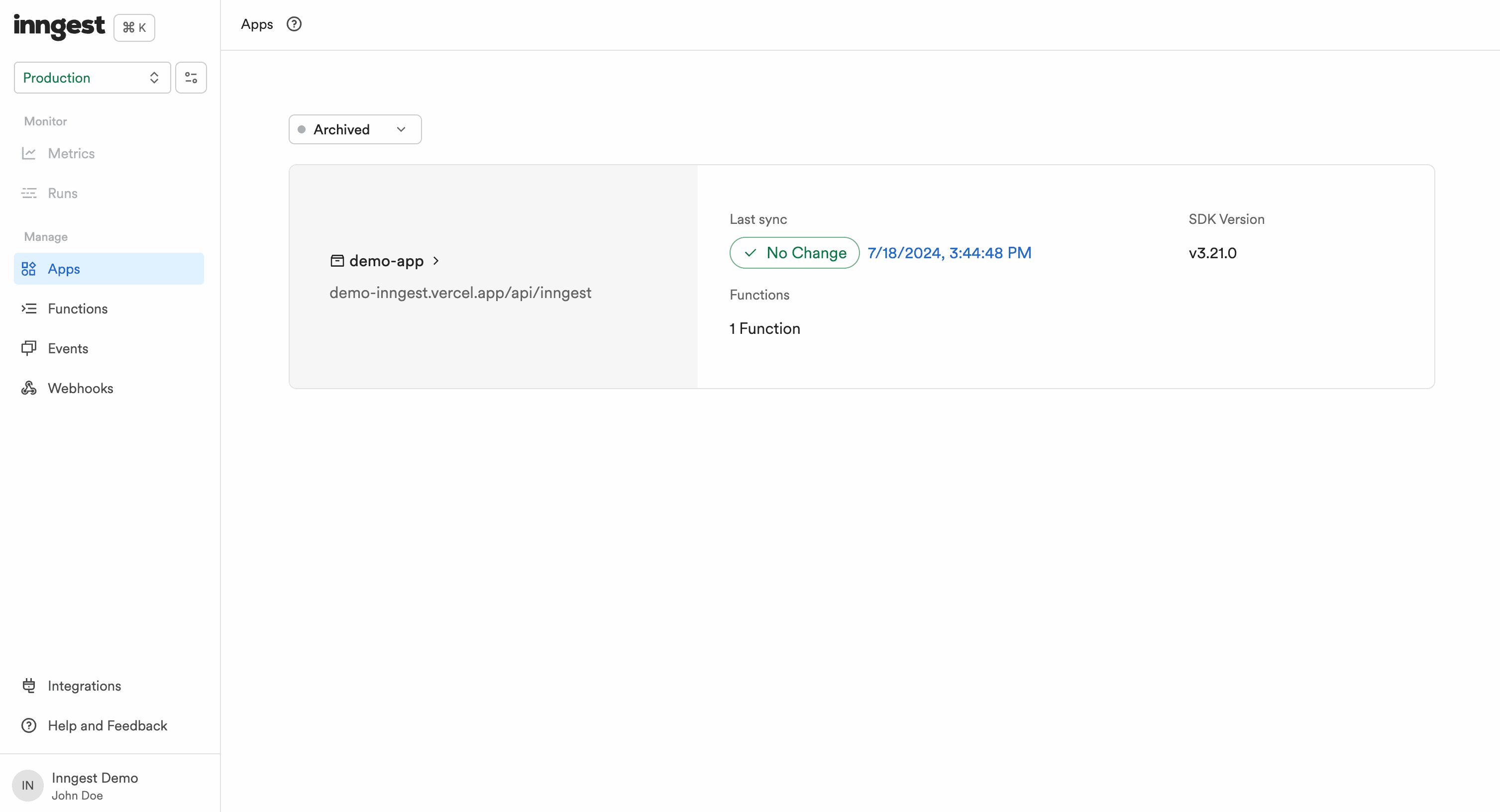Click the Integrations plug icon
This screenshot has width=1500, height=812.
tap(29, 686)
